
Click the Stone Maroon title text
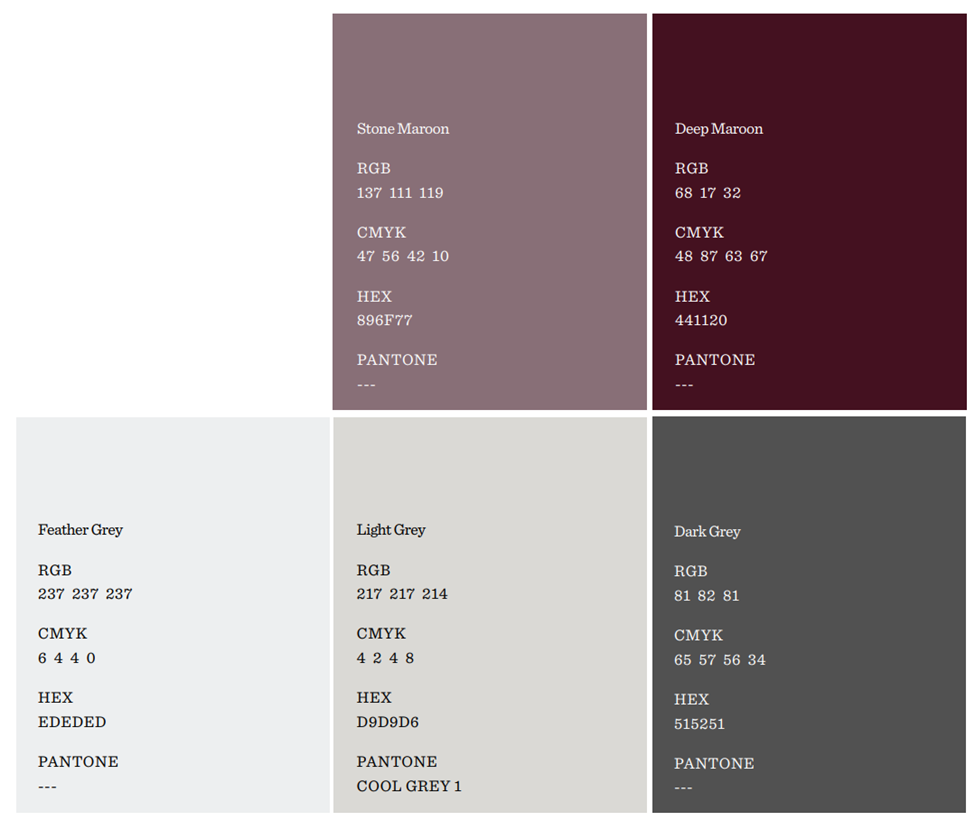click(402, 129)
